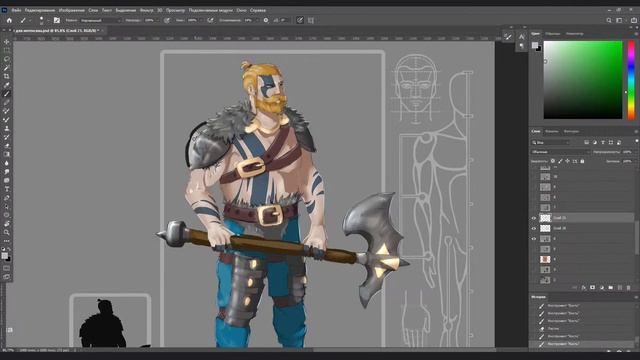Open smoothing options gear icon
Viewport: 640px width, 360px height.
(266, 20)
